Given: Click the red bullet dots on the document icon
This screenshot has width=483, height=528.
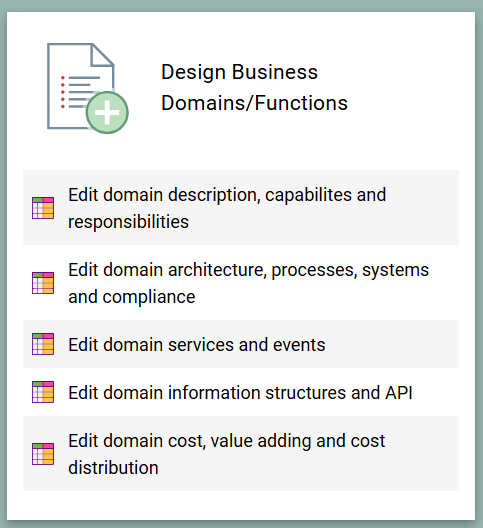Looking at the screenshot, I should click(x=63, y=92).
